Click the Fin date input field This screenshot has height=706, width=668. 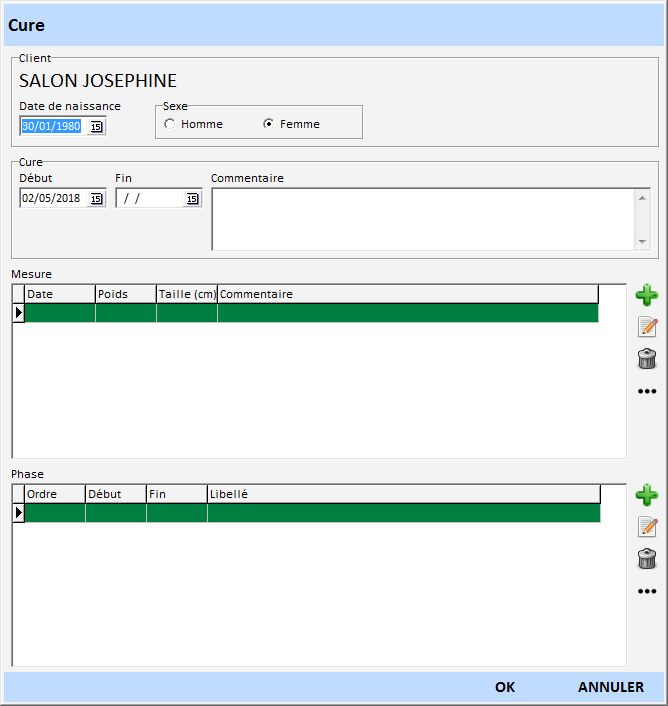[150, 199]
